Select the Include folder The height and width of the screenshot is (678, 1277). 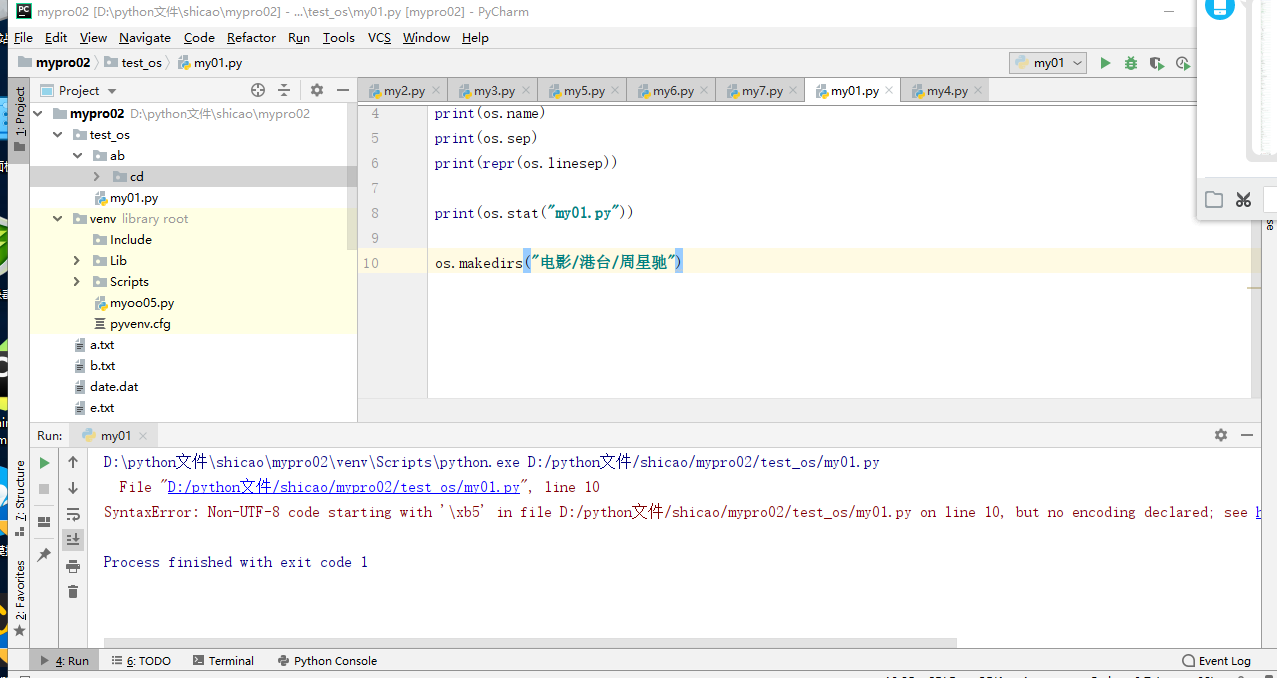point(122,240)
